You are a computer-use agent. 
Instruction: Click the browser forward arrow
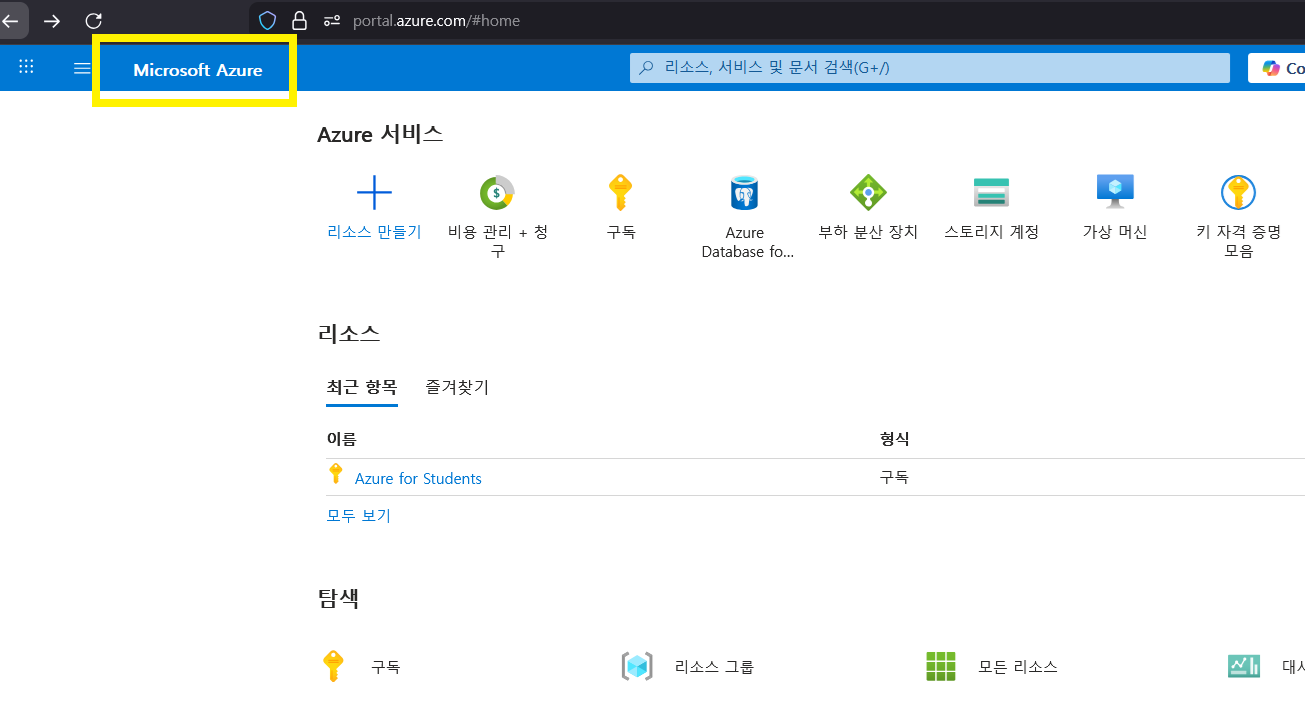[x=52, y=20]
